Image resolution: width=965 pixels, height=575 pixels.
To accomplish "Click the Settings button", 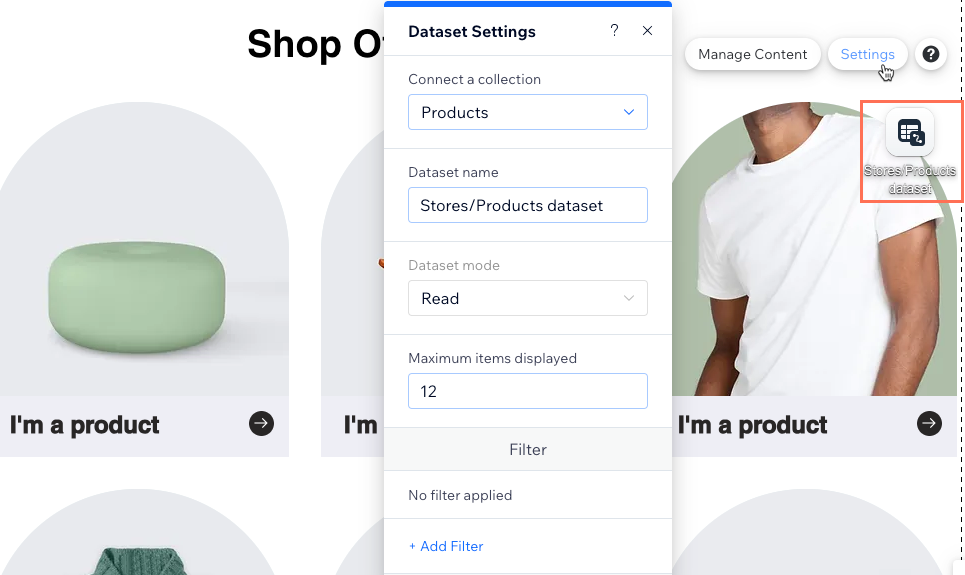I will (867, 54).
